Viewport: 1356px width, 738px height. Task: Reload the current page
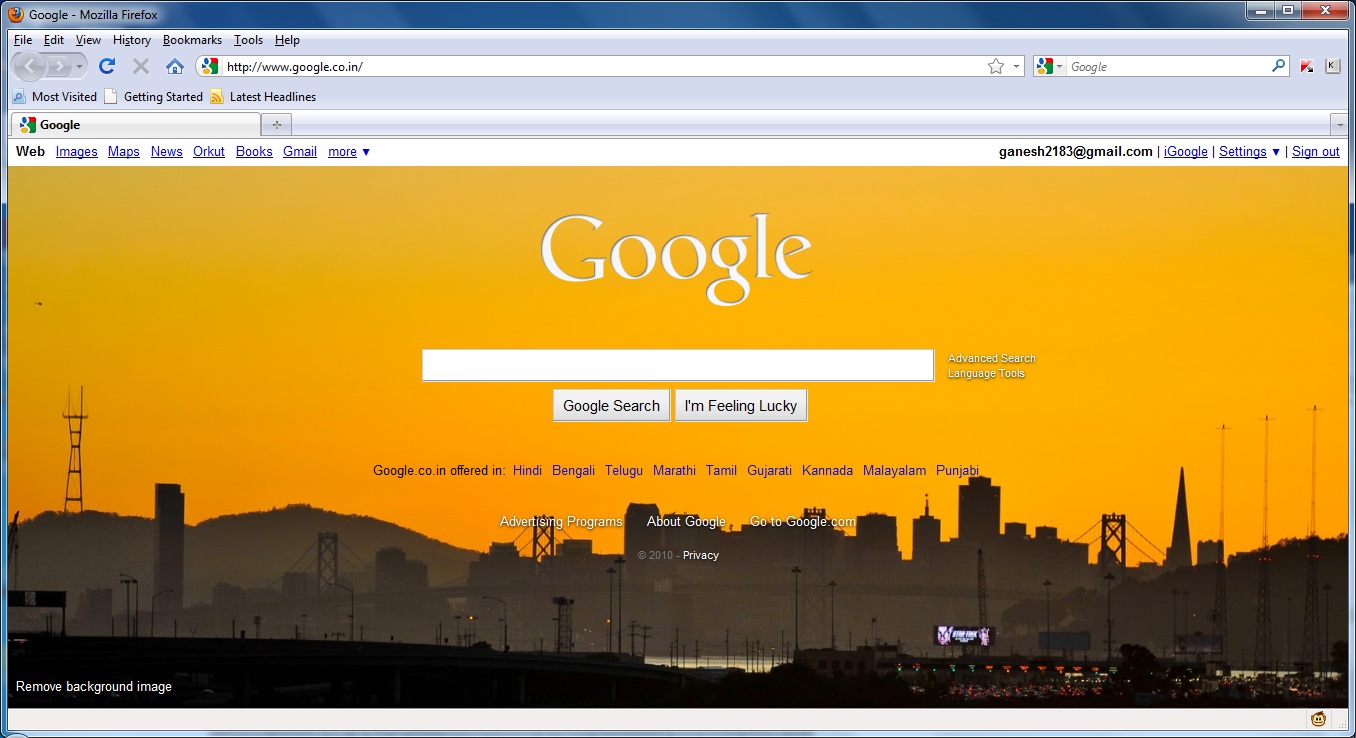click(x=107, y=66)
